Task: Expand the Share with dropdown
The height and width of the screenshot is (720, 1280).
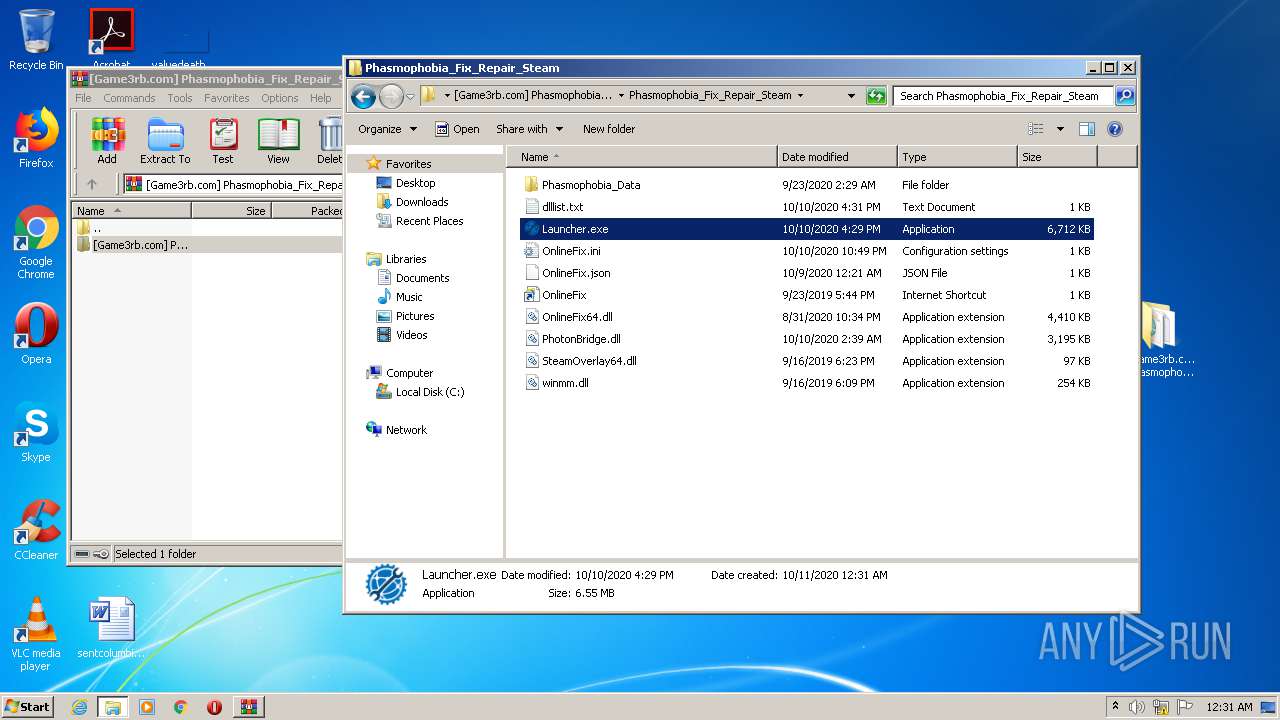Action: point(529,129)
